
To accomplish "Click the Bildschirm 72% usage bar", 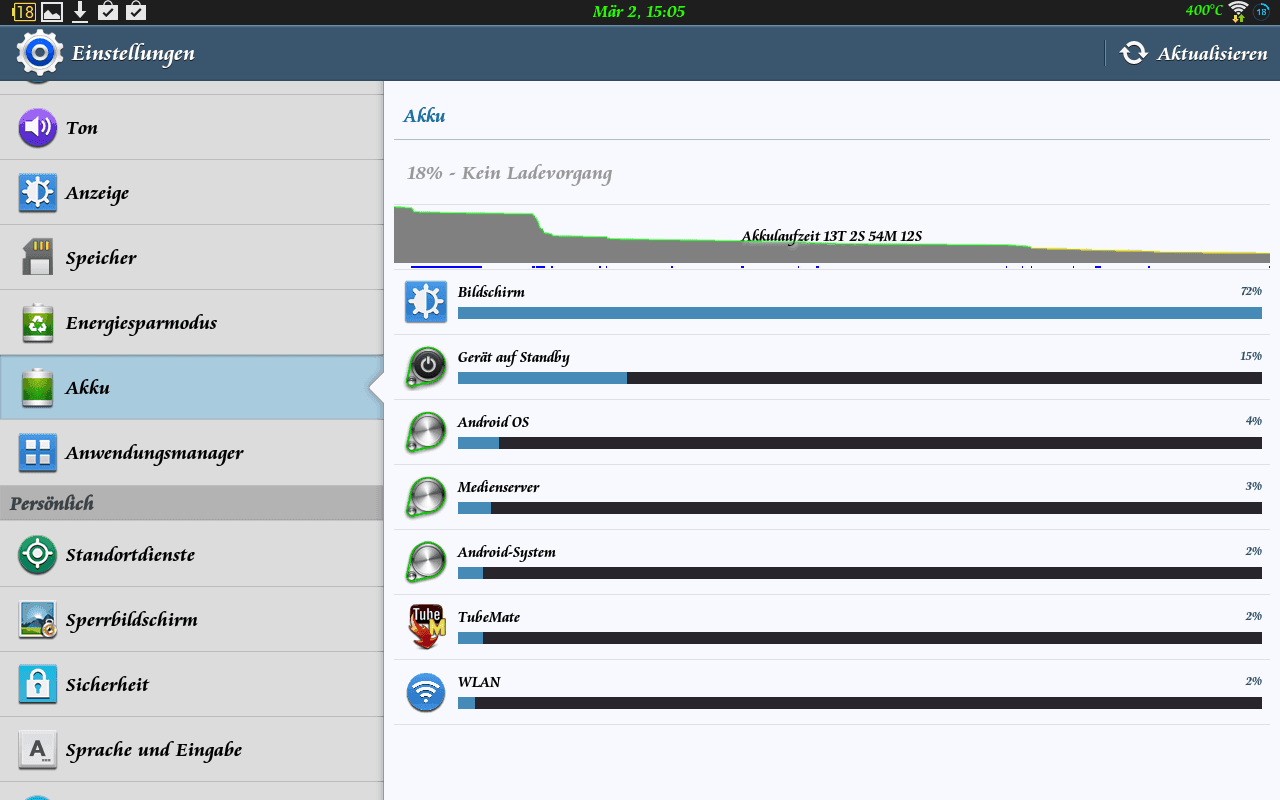I will [x=860, y=313].
